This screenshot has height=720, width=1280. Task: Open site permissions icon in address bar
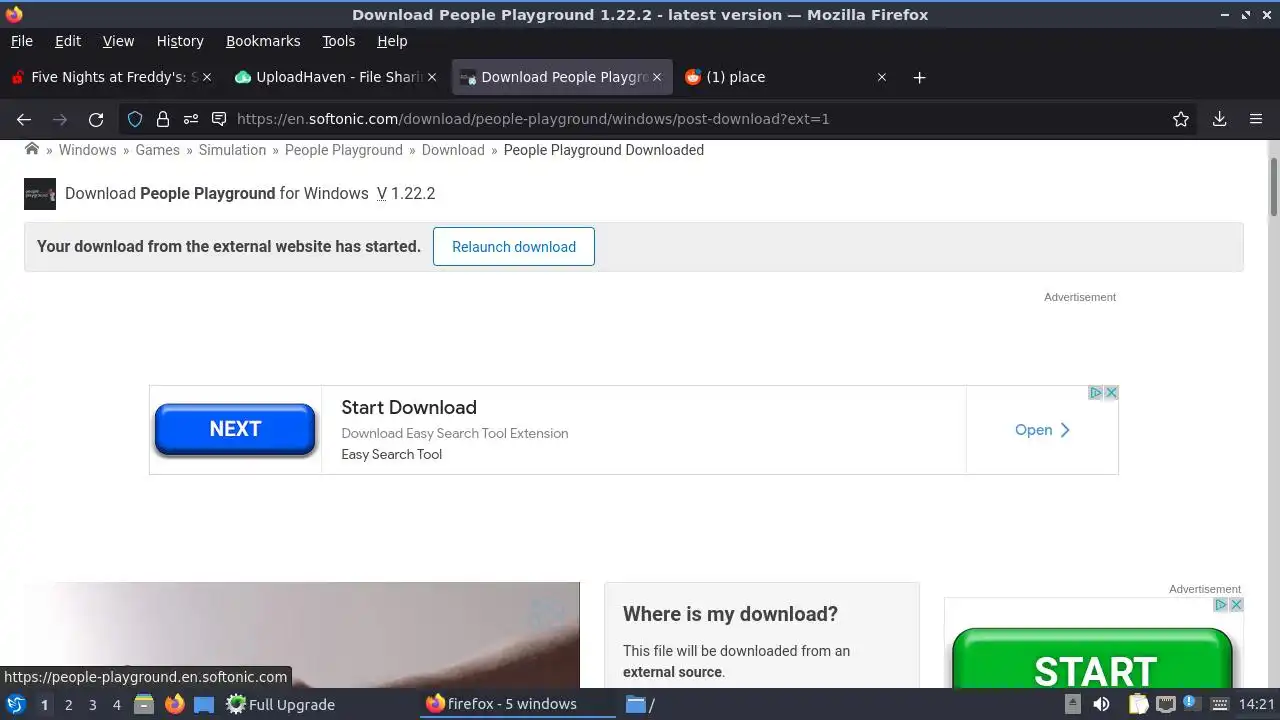click(191, 119)
